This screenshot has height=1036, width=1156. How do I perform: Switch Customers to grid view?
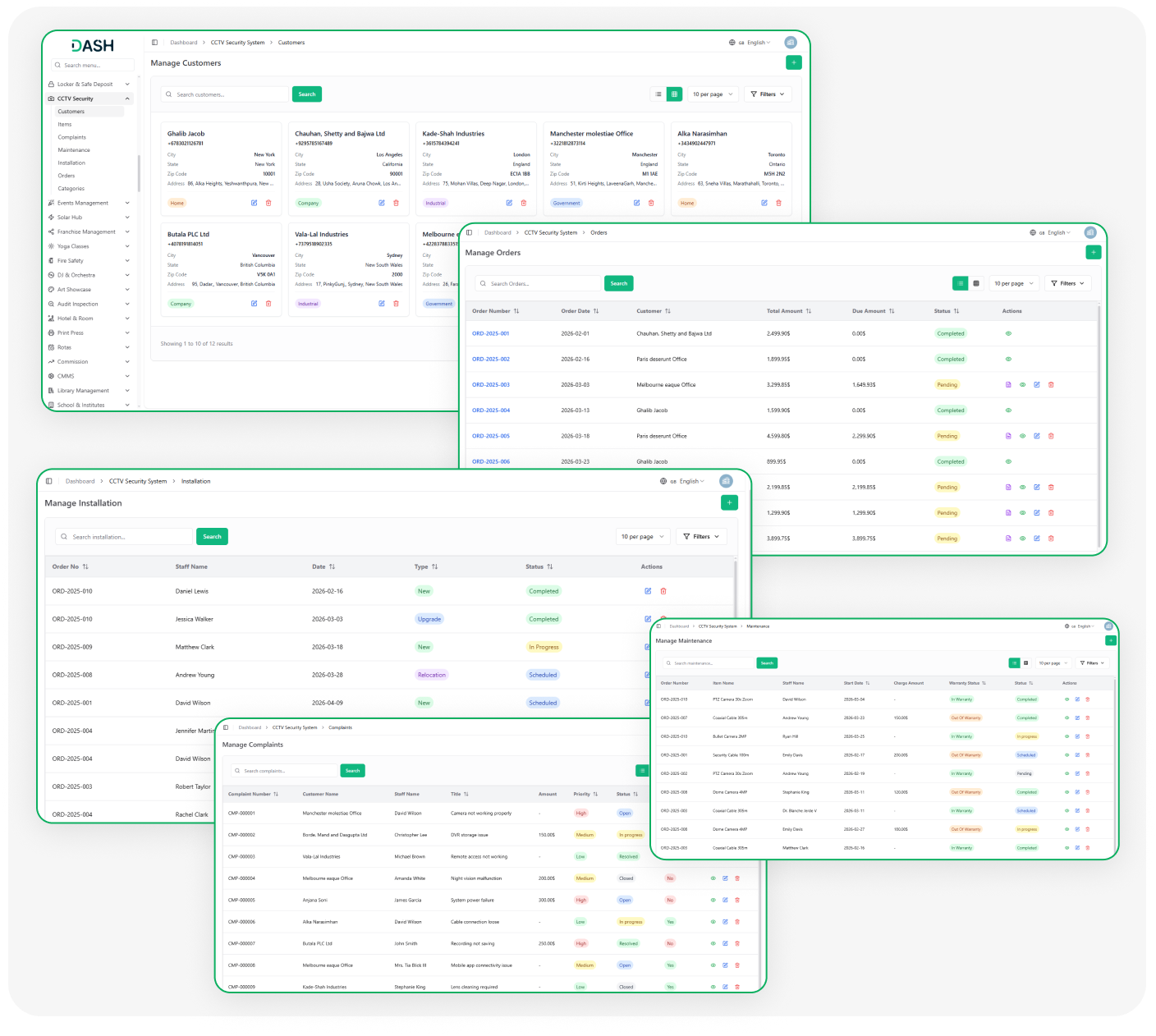(674, 94)
